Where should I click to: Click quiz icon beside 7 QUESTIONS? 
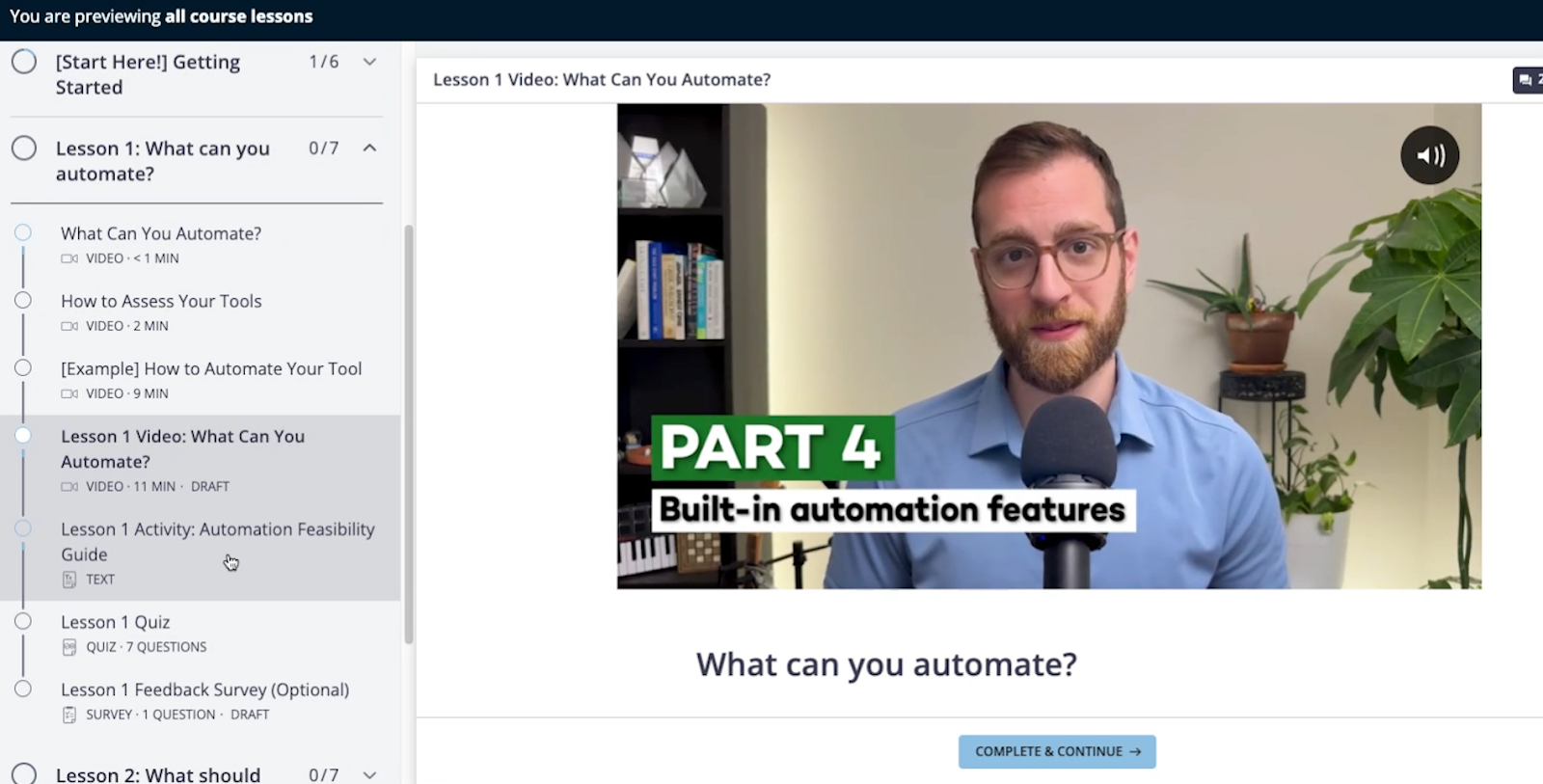[69, 647]
